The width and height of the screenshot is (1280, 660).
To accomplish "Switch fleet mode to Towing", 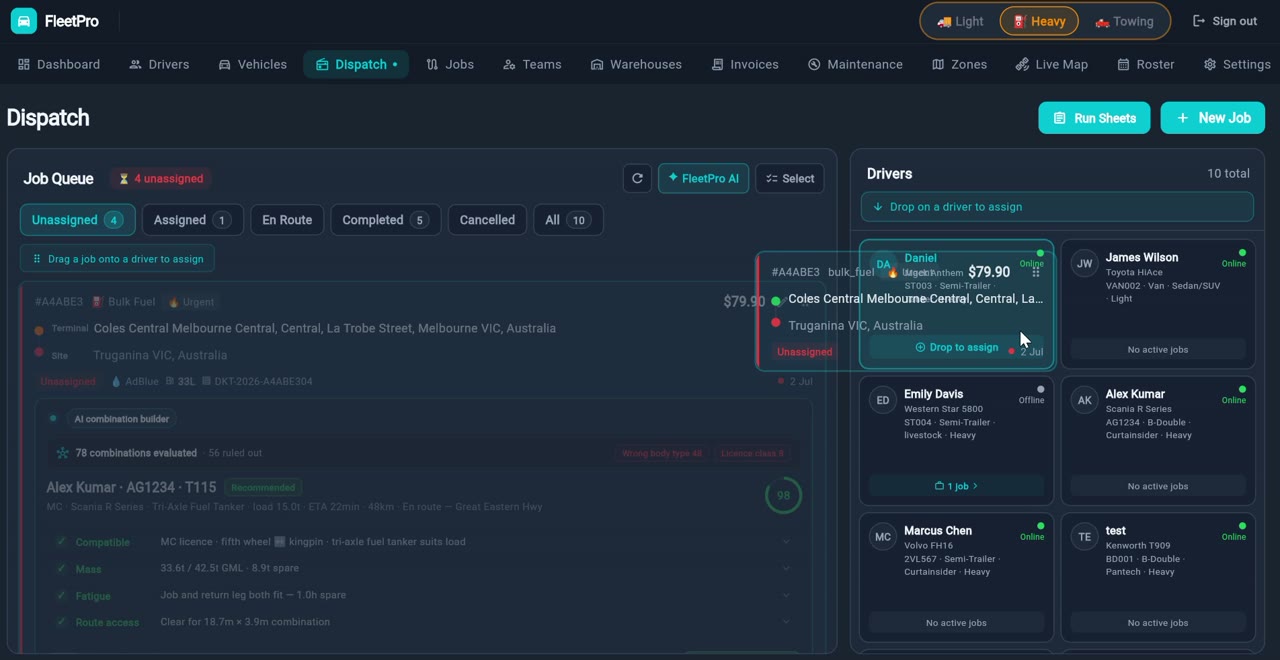I will click(x=1124, y=21).
